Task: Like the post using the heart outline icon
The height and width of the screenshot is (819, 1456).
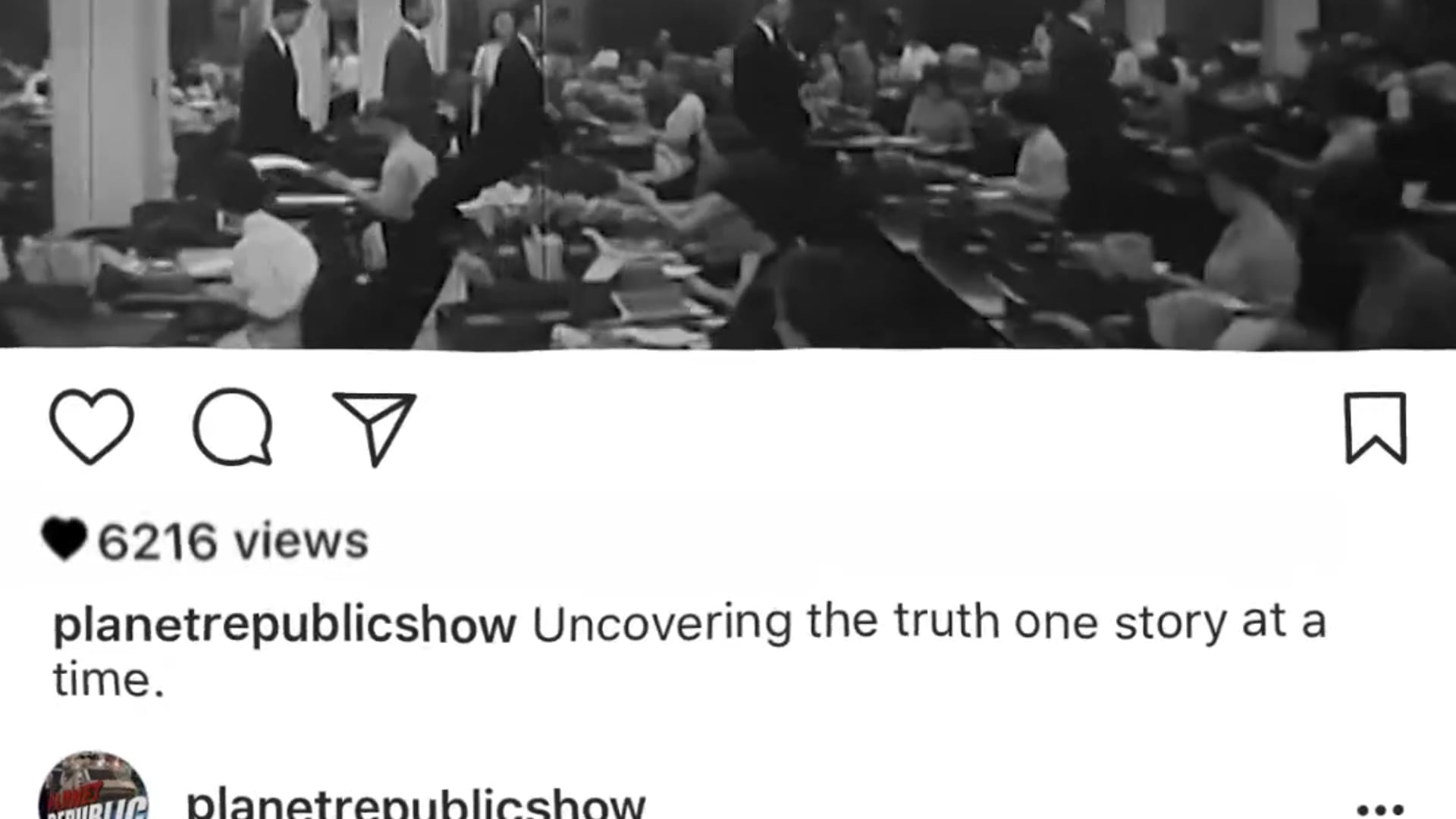Action: (92, 426)
